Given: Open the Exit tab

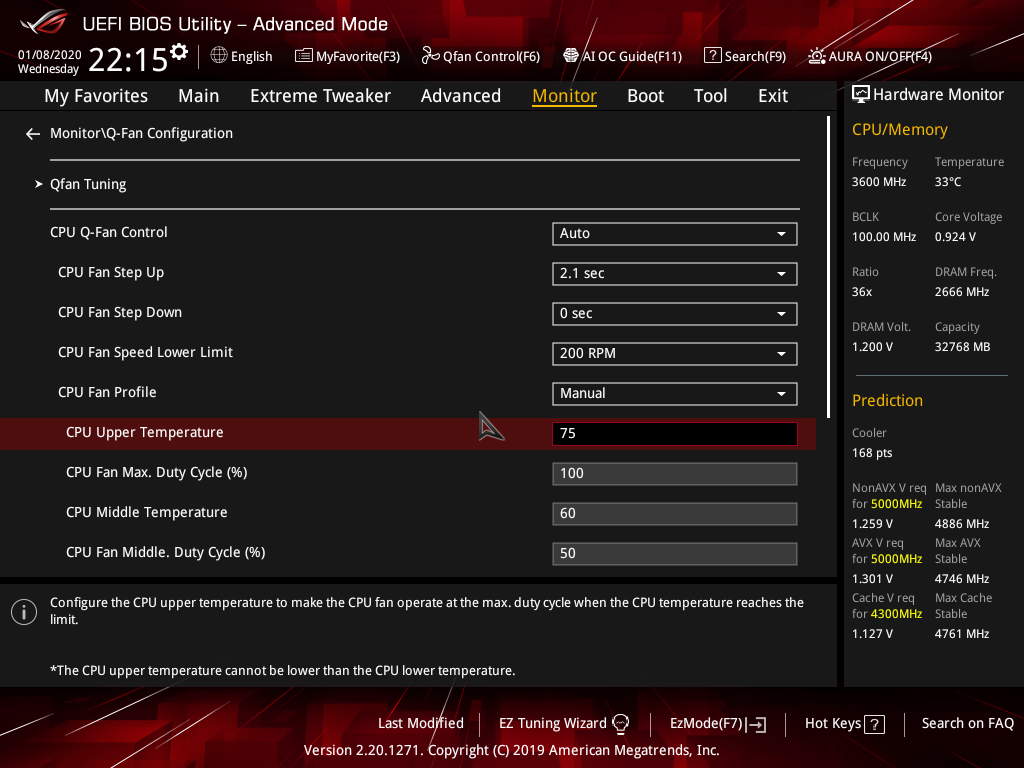Looking at the screenshot, I should click(x=773, y=96).
